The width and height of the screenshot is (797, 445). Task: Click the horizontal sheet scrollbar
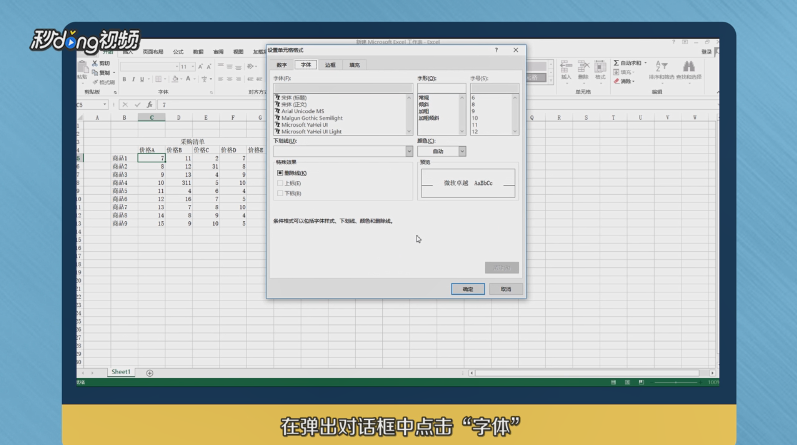pyautogui.click(x=590, y=373)
